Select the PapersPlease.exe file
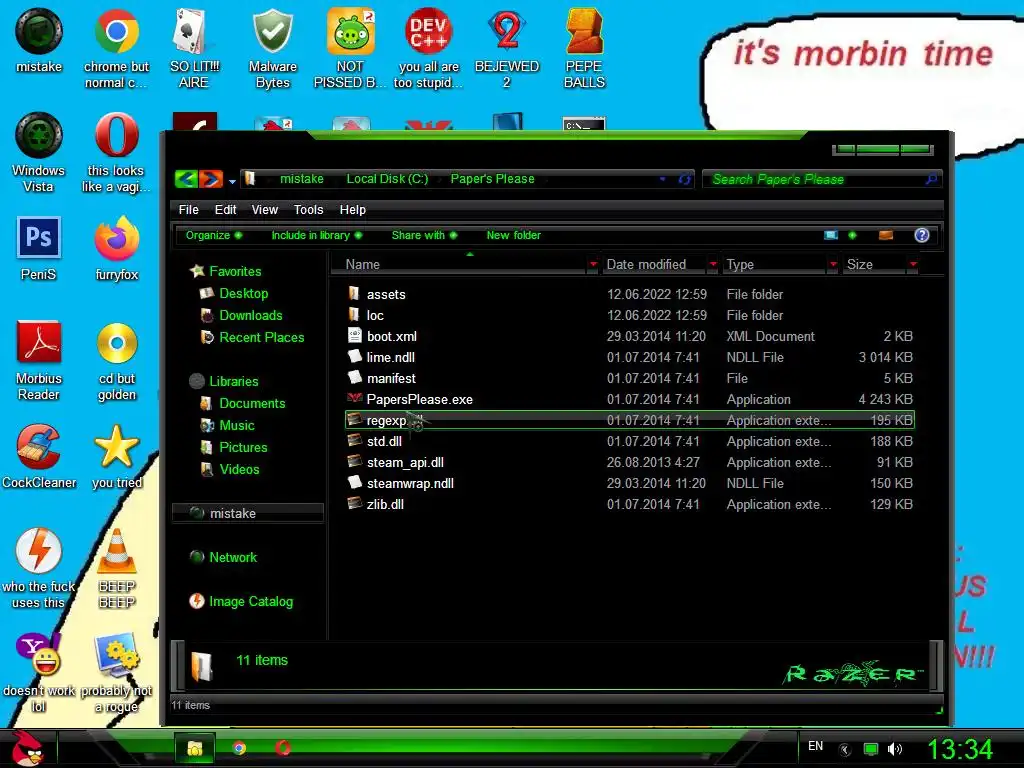Viewport: 1024px width, 768px height. click(x=630, y=399)
